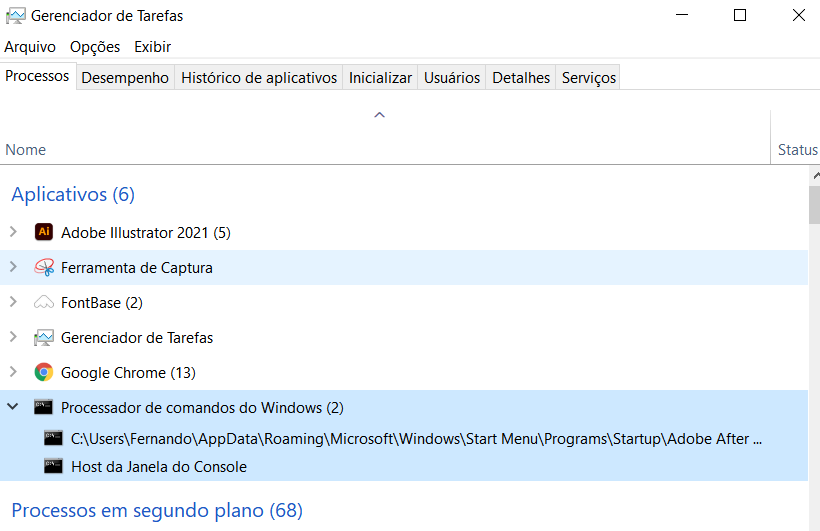Image resolution: width=820 pixels, height=531 pixels.
Task: Click the vertical scrollbar thumb
Action: pos(814,204)
